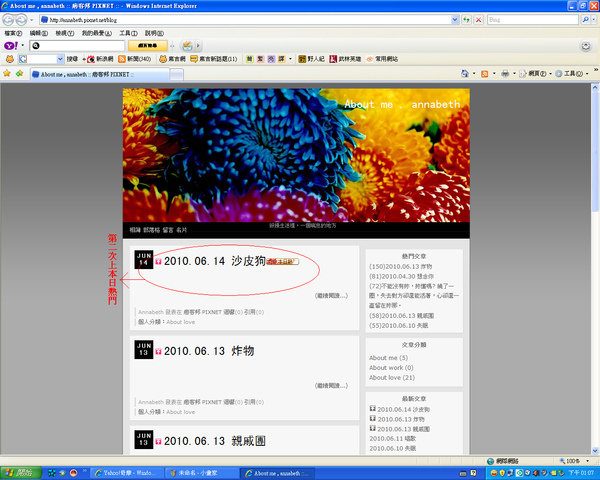Click the Windows 開始 Start button
The height and width of the screenshot is (480, 600).
(x=21, y=473)
